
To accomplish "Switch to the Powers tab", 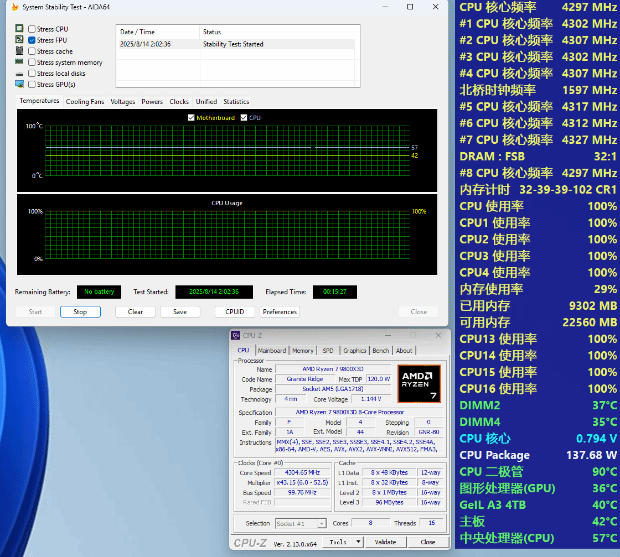I will click(x=152, y=102).
